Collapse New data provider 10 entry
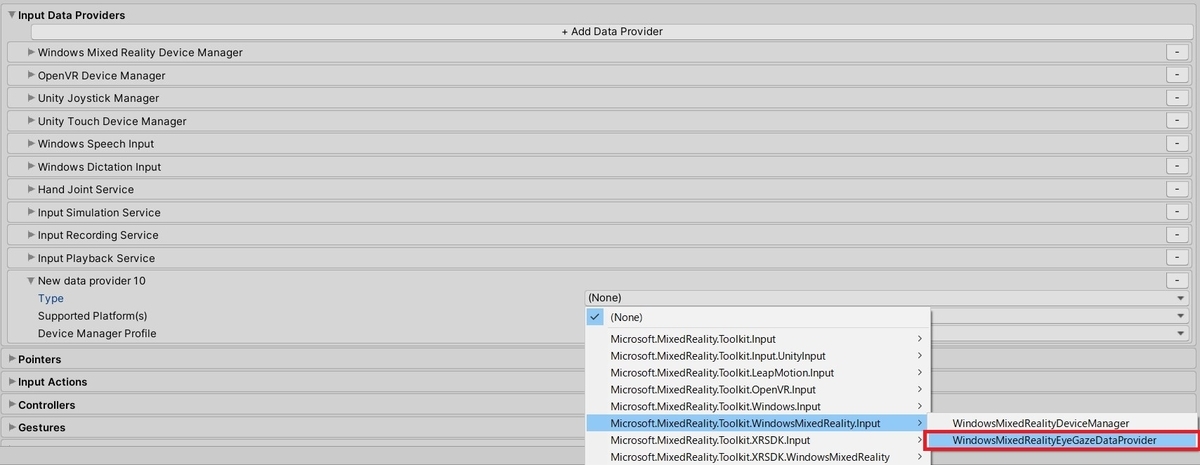The height and width of the screenshot is (465, 1200). (31, 281)
